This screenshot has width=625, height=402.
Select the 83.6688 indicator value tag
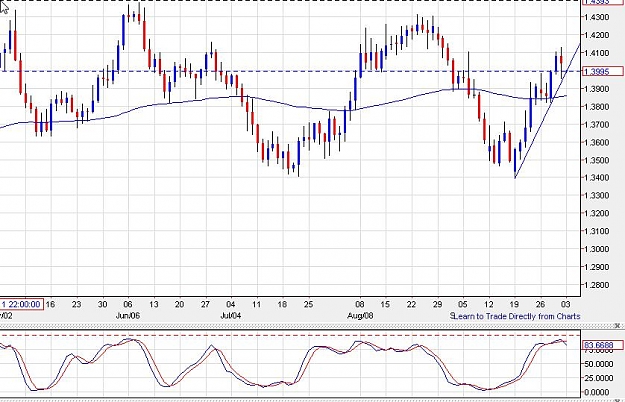point(602,345)
